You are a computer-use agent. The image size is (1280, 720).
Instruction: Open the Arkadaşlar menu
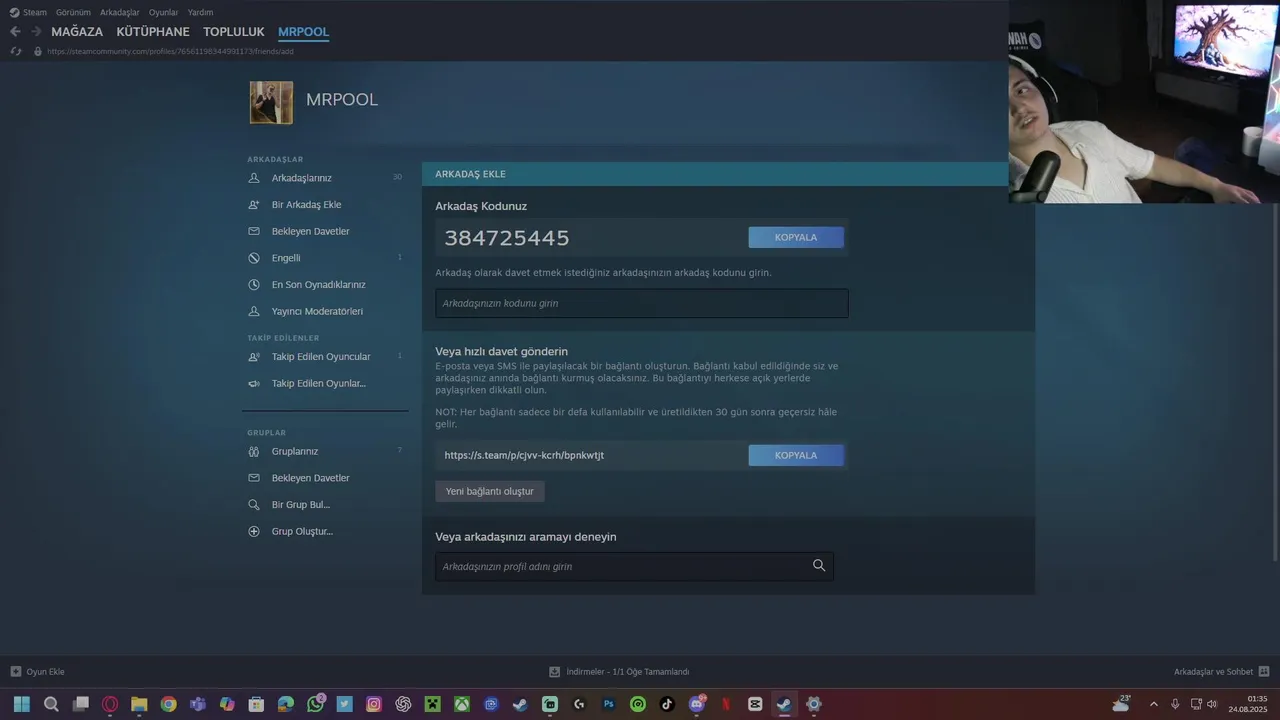point(120,12)
